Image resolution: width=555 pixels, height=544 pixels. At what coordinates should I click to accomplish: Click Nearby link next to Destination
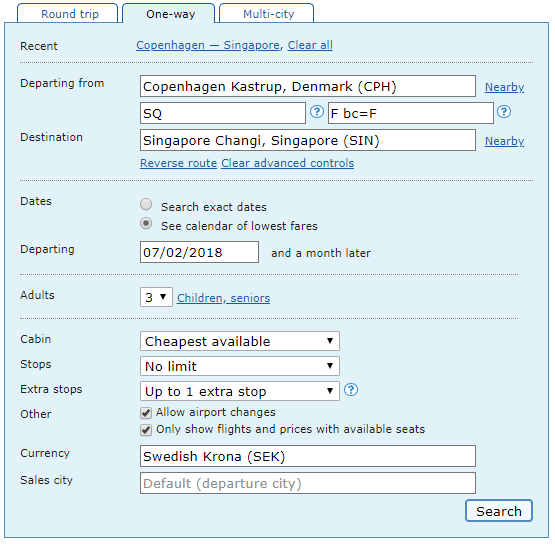[504, 141]
